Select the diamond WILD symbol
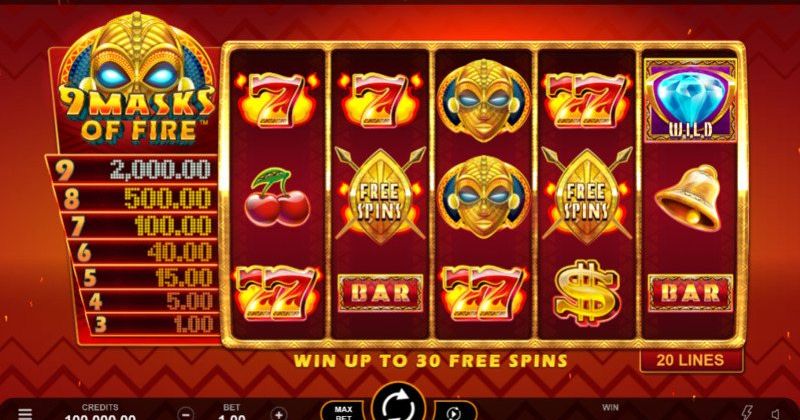The width and height of the screenshot is (800, 420). [x=690, y=100]
